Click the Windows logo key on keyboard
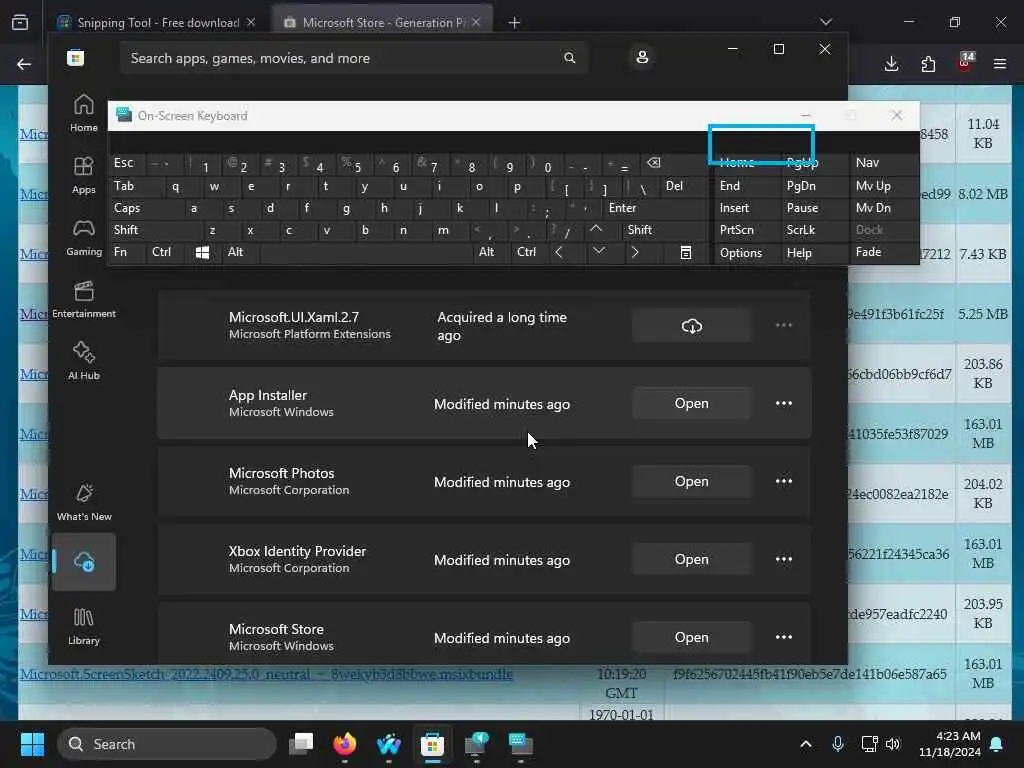Viewport: 1024px width, 768px height. pos(202,252)
